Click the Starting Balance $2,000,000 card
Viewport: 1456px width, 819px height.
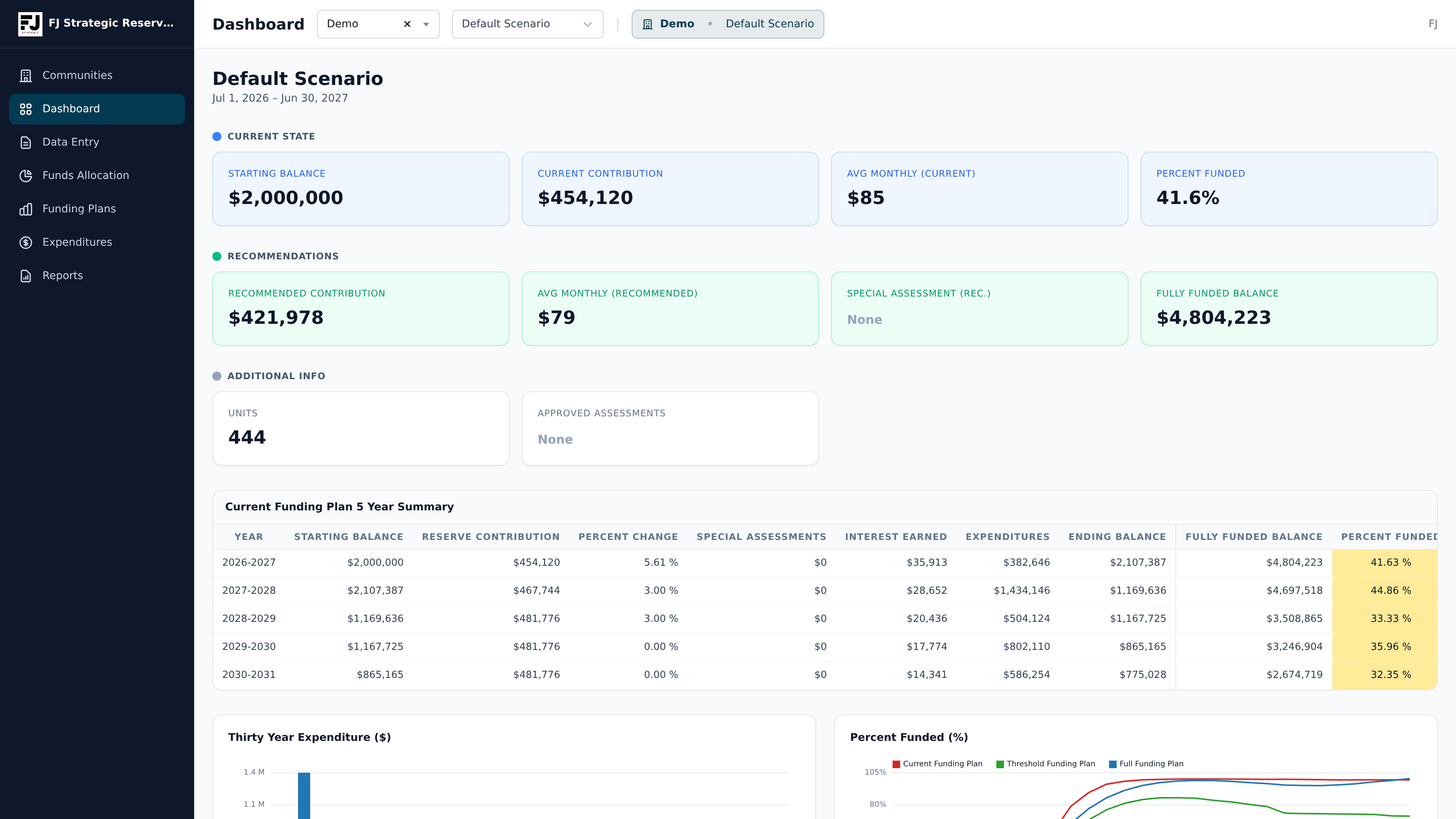click(361, 189)
